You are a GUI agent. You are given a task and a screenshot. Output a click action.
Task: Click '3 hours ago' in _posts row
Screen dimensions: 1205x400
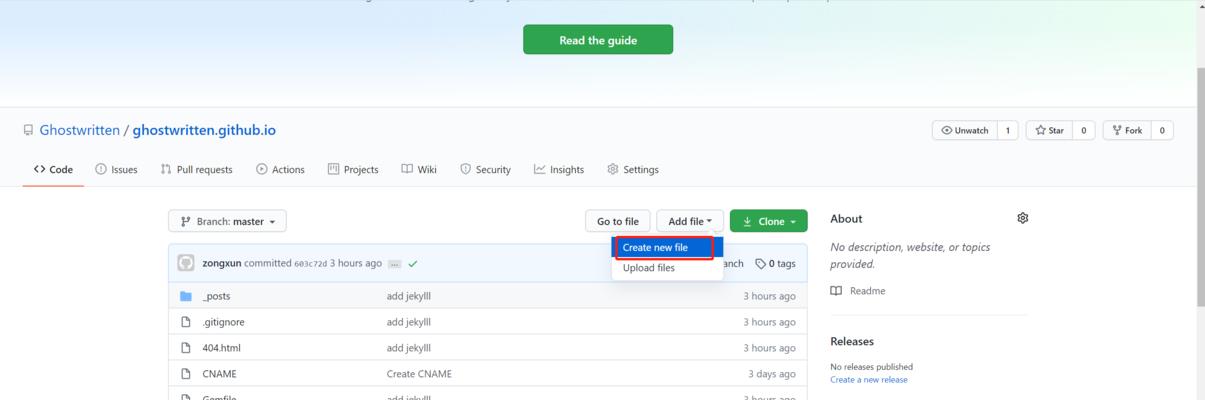pos(769,296)
